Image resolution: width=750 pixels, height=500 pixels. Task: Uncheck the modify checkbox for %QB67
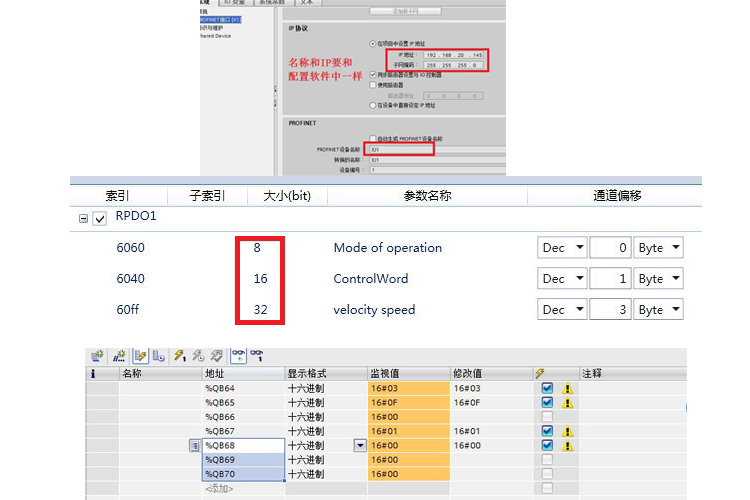pos(548,431)
